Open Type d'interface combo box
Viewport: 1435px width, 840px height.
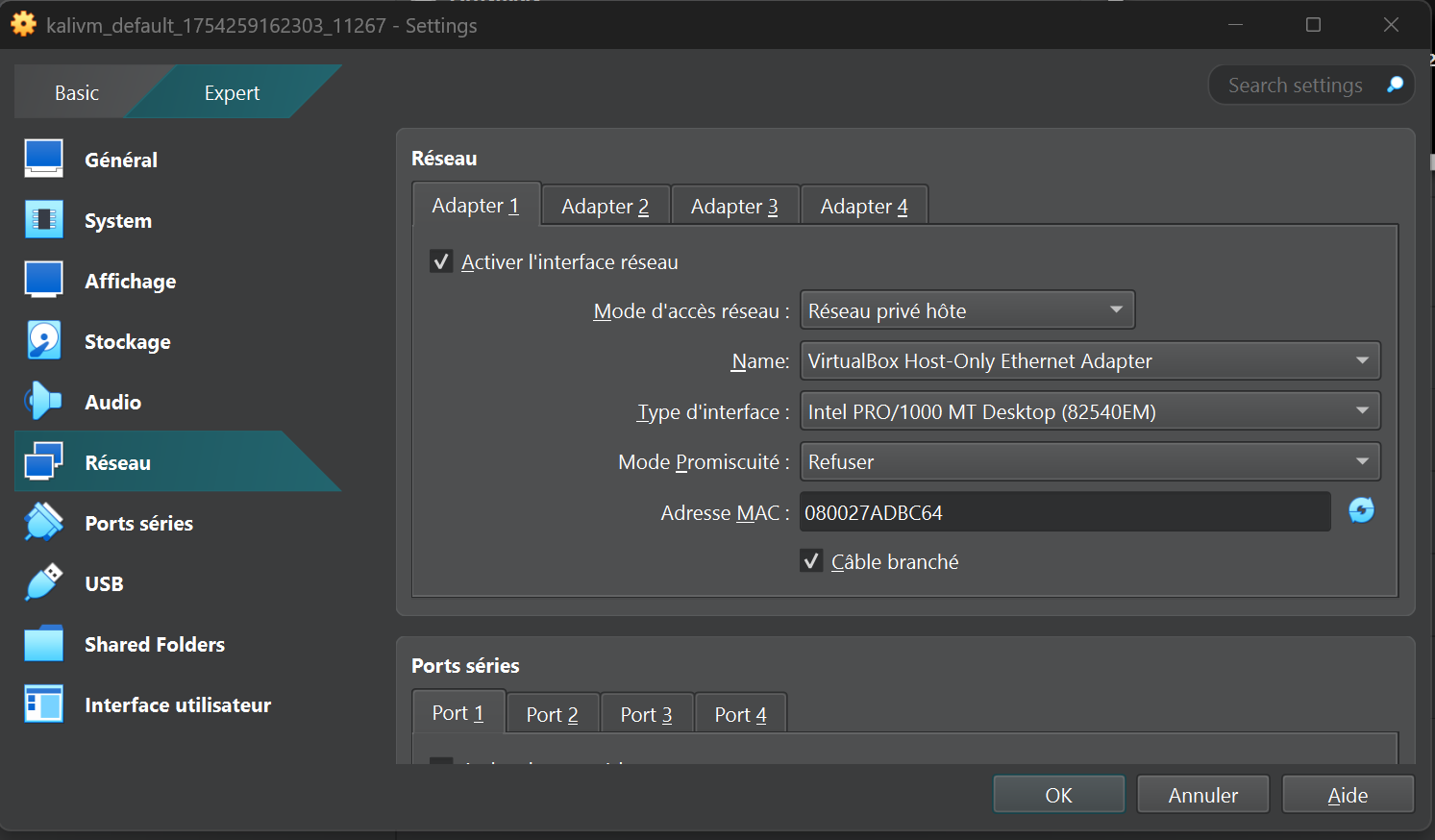(1089, 411)
